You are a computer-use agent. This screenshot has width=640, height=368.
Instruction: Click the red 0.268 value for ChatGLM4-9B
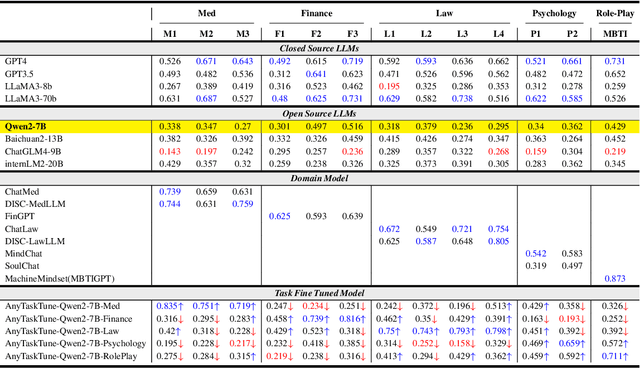[499, 151]
